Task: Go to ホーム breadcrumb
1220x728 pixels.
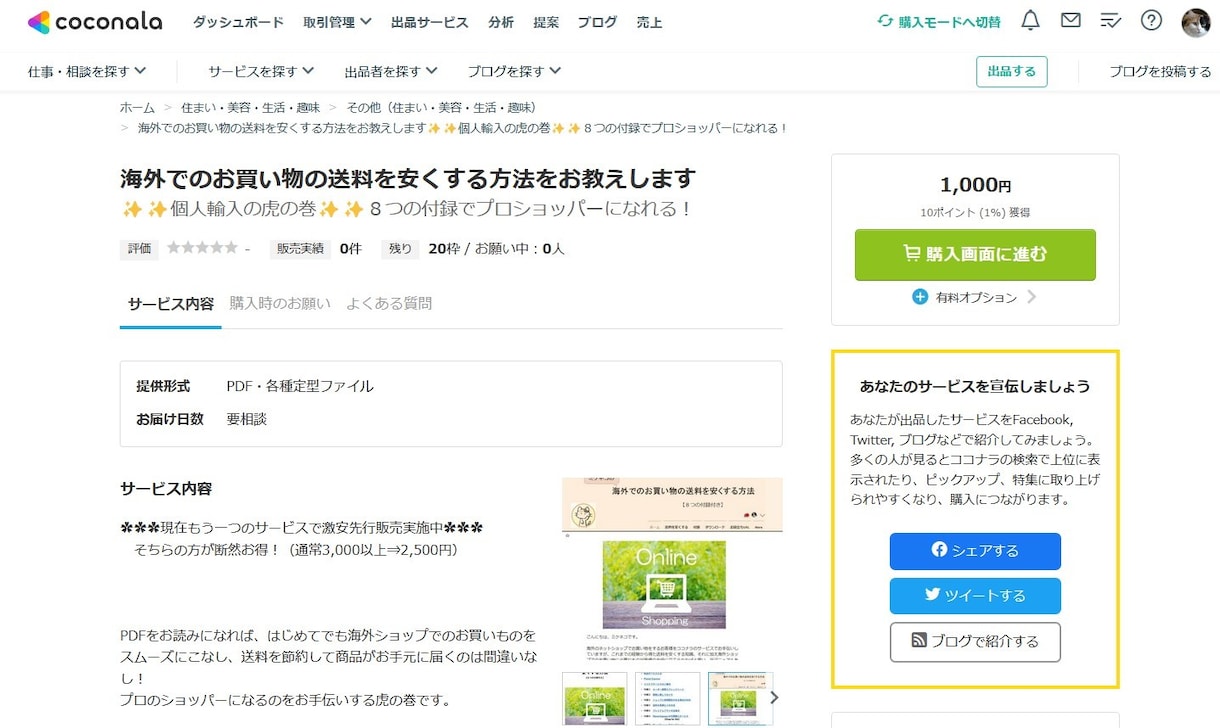Action: pos(137,107)
